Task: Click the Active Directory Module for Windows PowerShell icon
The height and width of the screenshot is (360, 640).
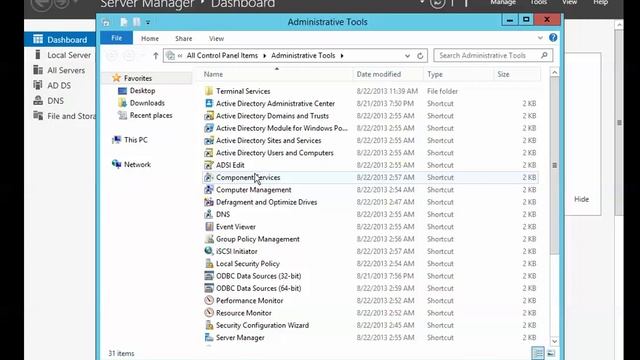Action: coord(209,128)
